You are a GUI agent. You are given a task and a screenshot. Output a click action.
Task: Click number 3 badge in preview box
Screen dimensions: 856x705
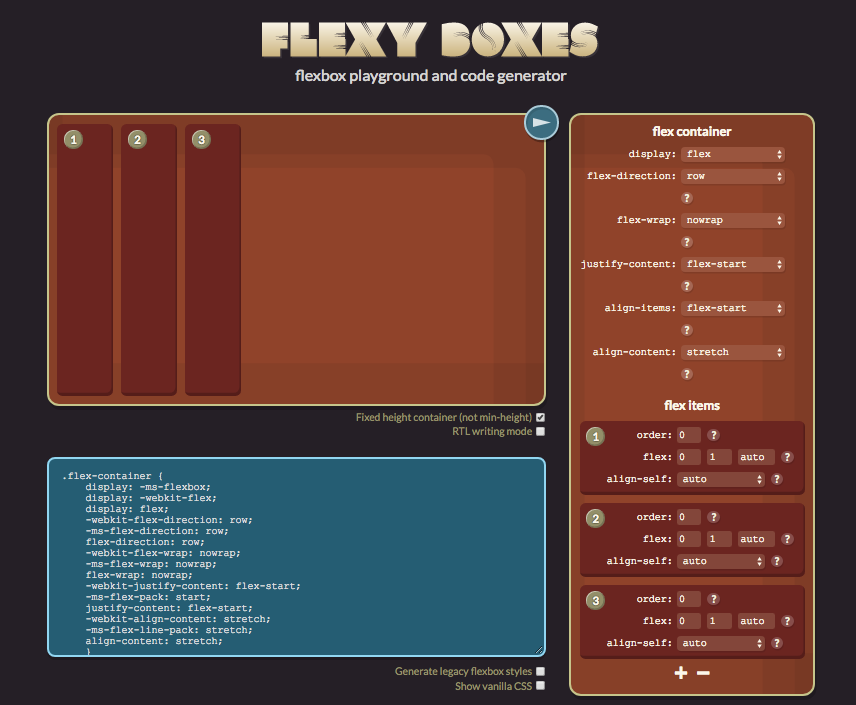201,140
